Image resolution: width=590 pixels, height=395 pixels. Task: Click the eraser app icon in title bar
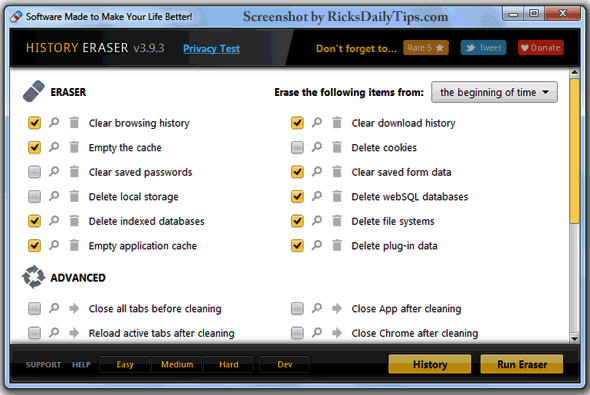[x=16, y=17]
